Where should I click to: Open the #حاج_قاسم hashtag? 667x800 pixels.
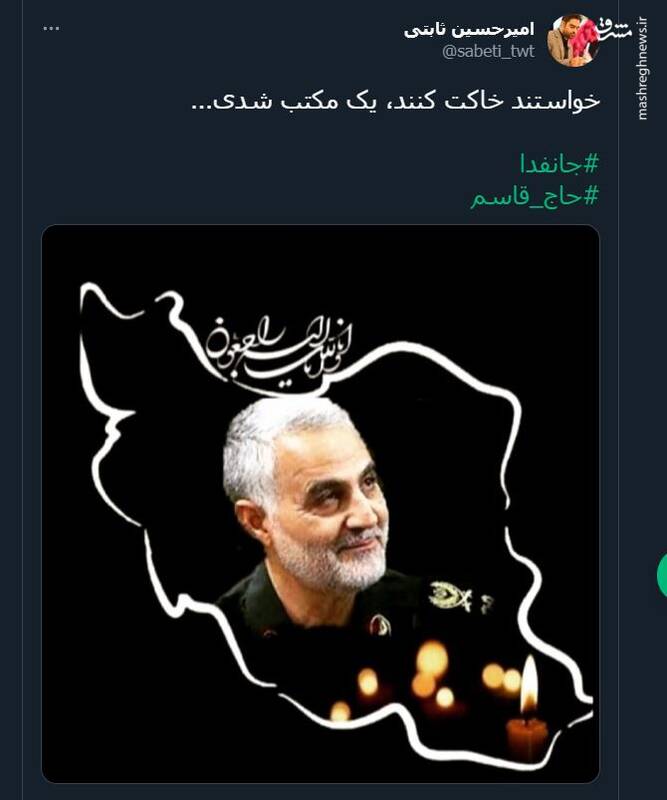(534, 196)
